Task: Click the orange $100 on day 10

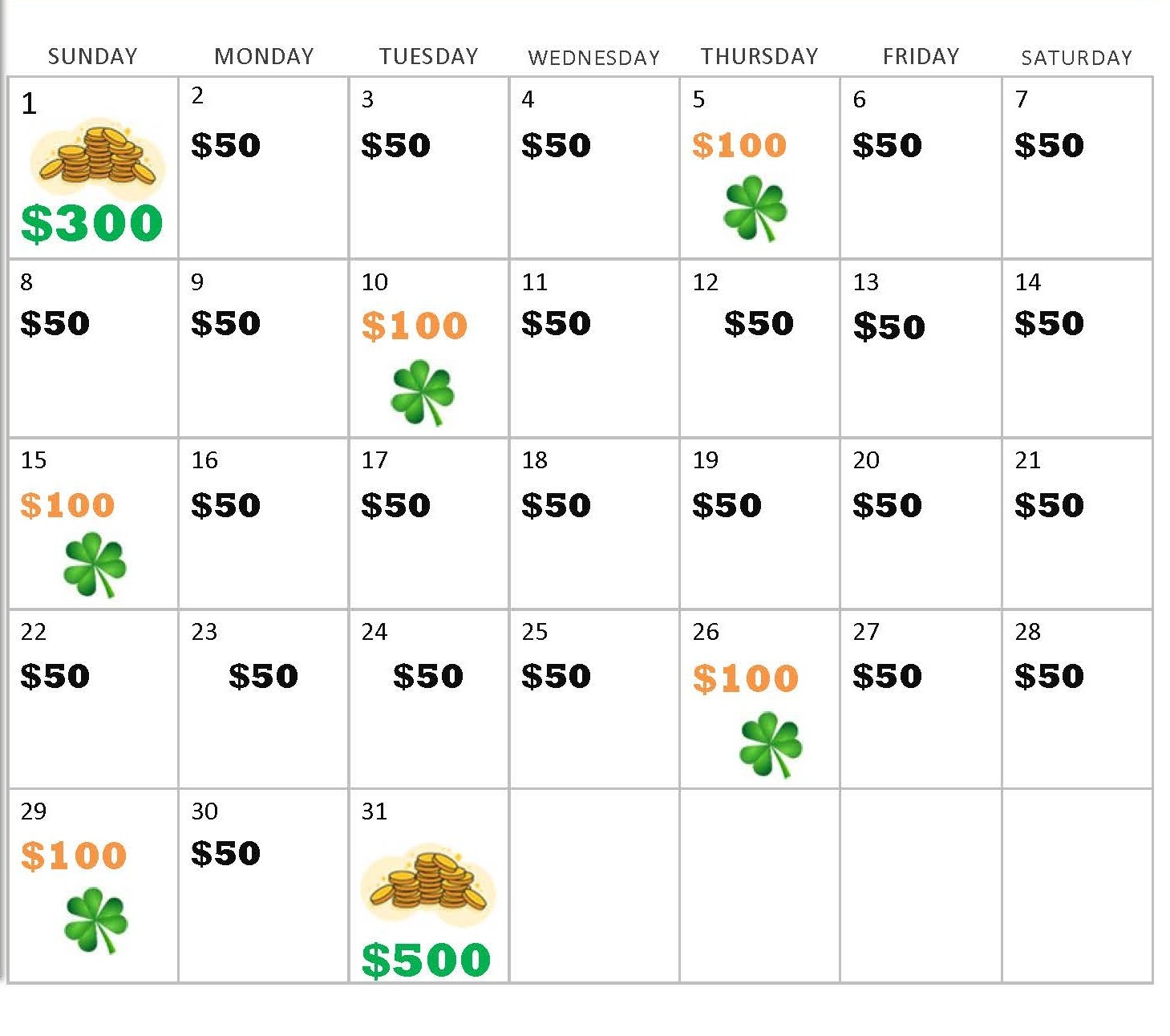Action: coord(414,326)
